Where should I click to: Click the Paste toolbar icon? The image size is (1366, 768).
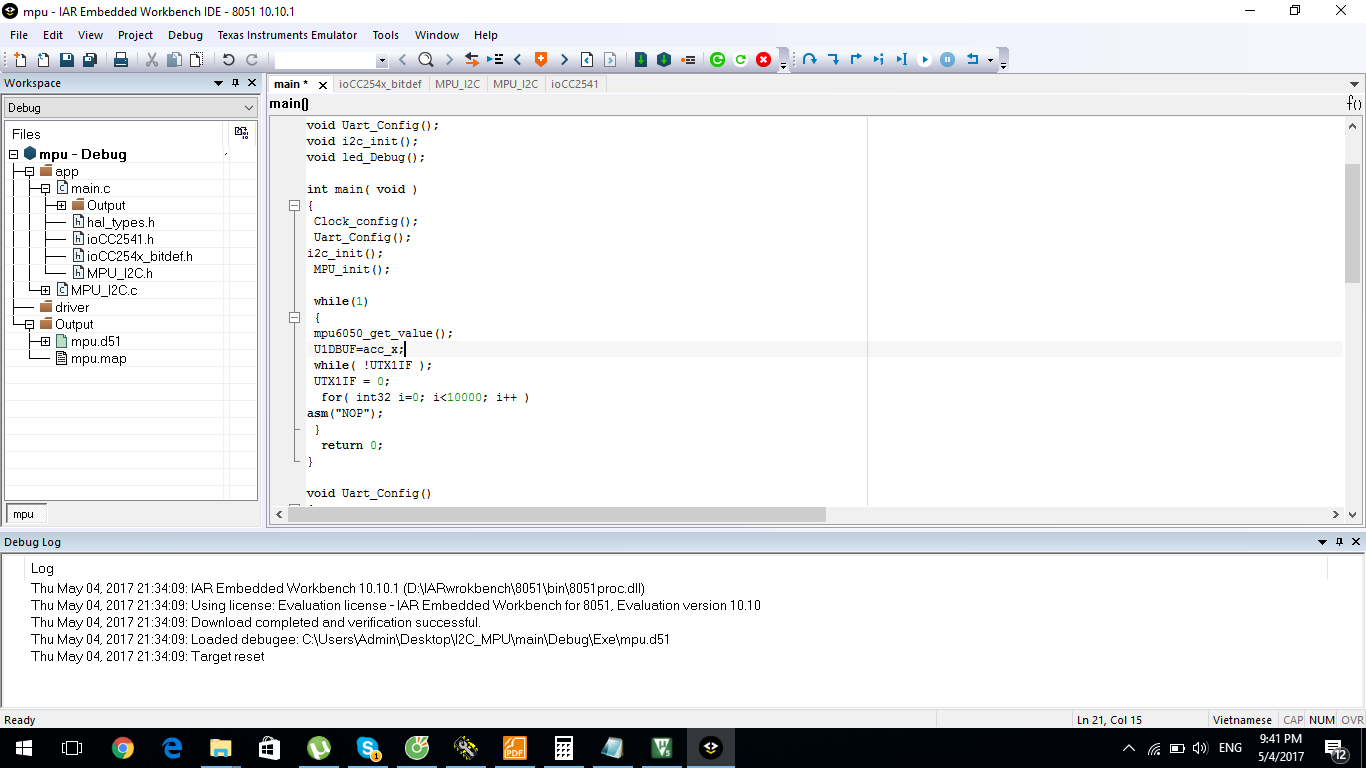click(x=197, y=60)
